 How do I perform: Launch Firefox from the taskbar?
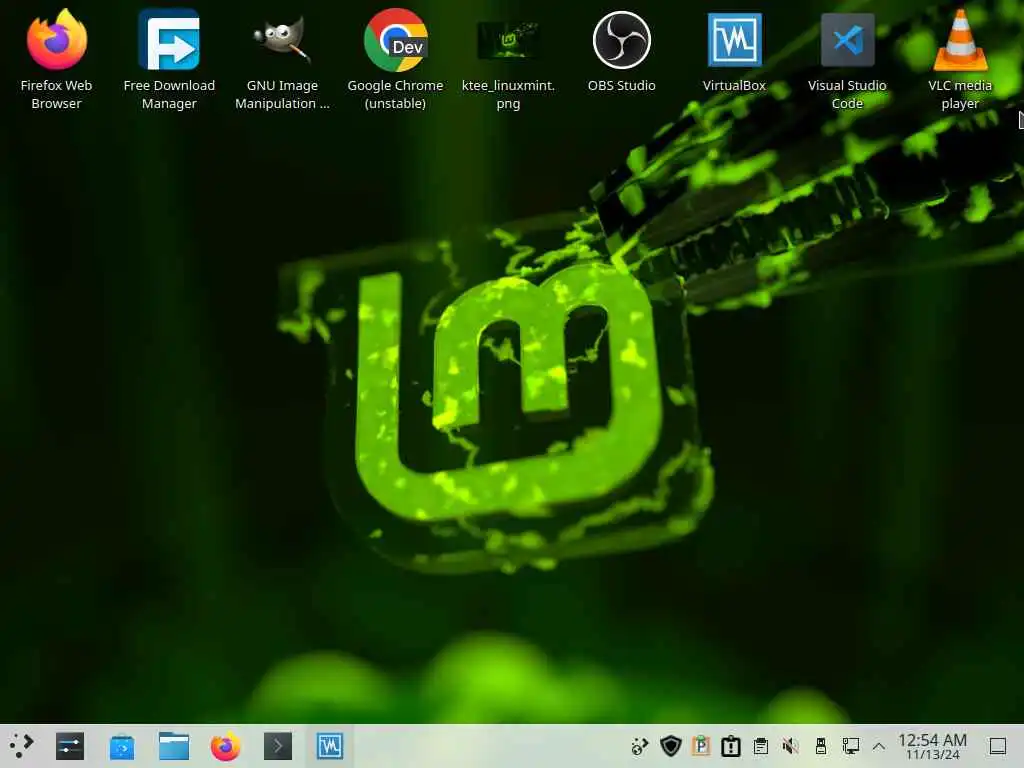tap(225, 746)
